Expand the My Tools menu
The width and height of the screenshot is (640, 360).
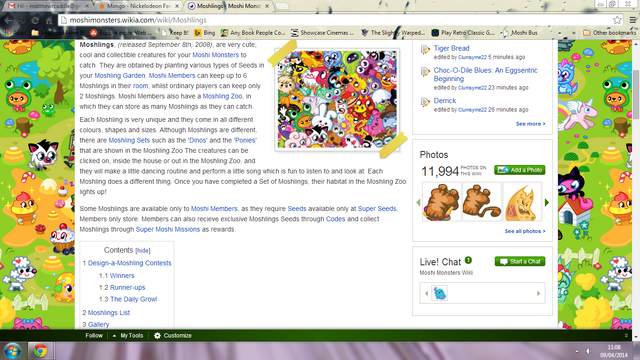point(128,336)
